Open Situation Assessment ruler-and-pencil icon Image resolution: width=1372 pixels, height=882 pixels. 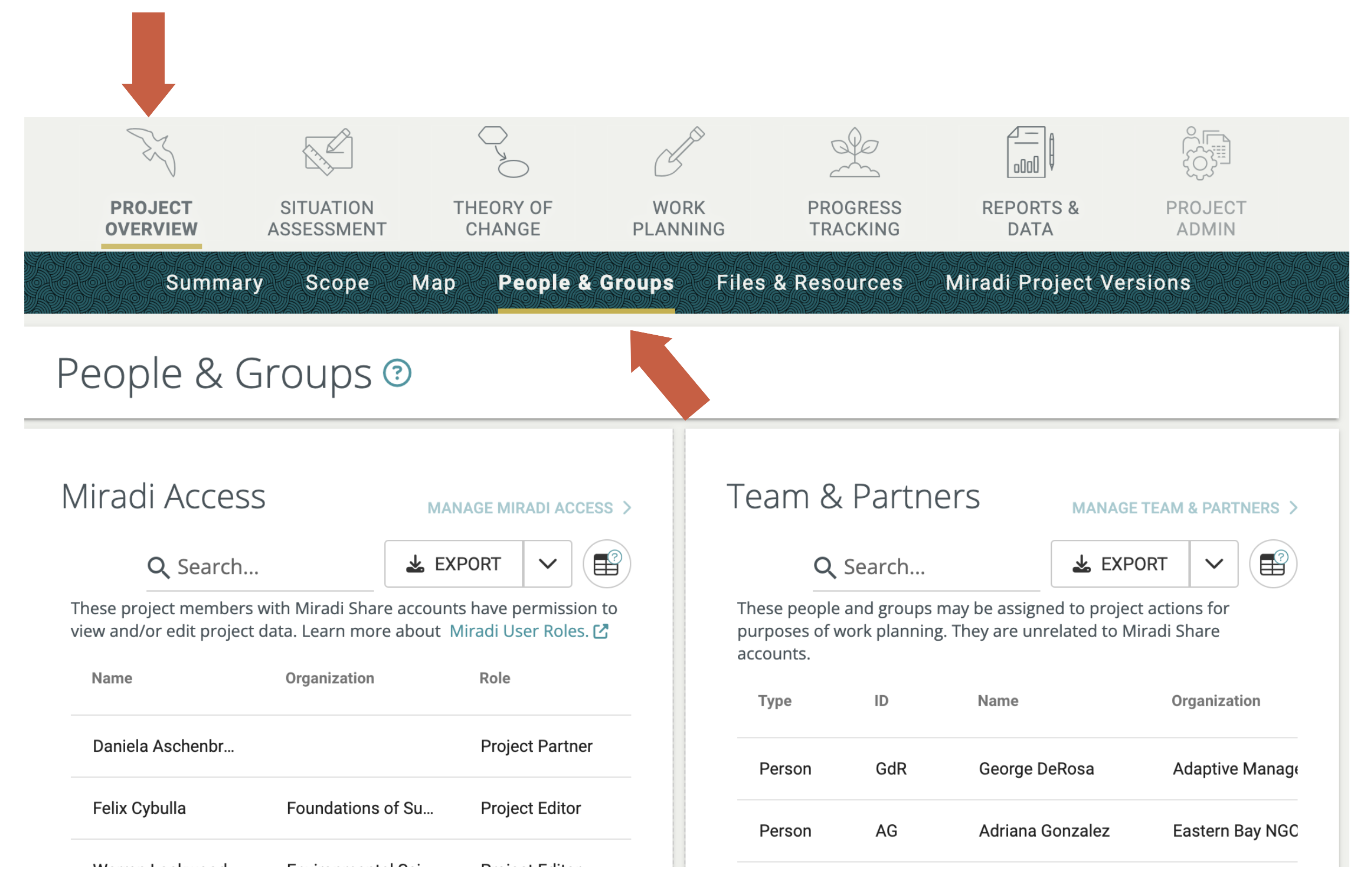pos(328,152)
